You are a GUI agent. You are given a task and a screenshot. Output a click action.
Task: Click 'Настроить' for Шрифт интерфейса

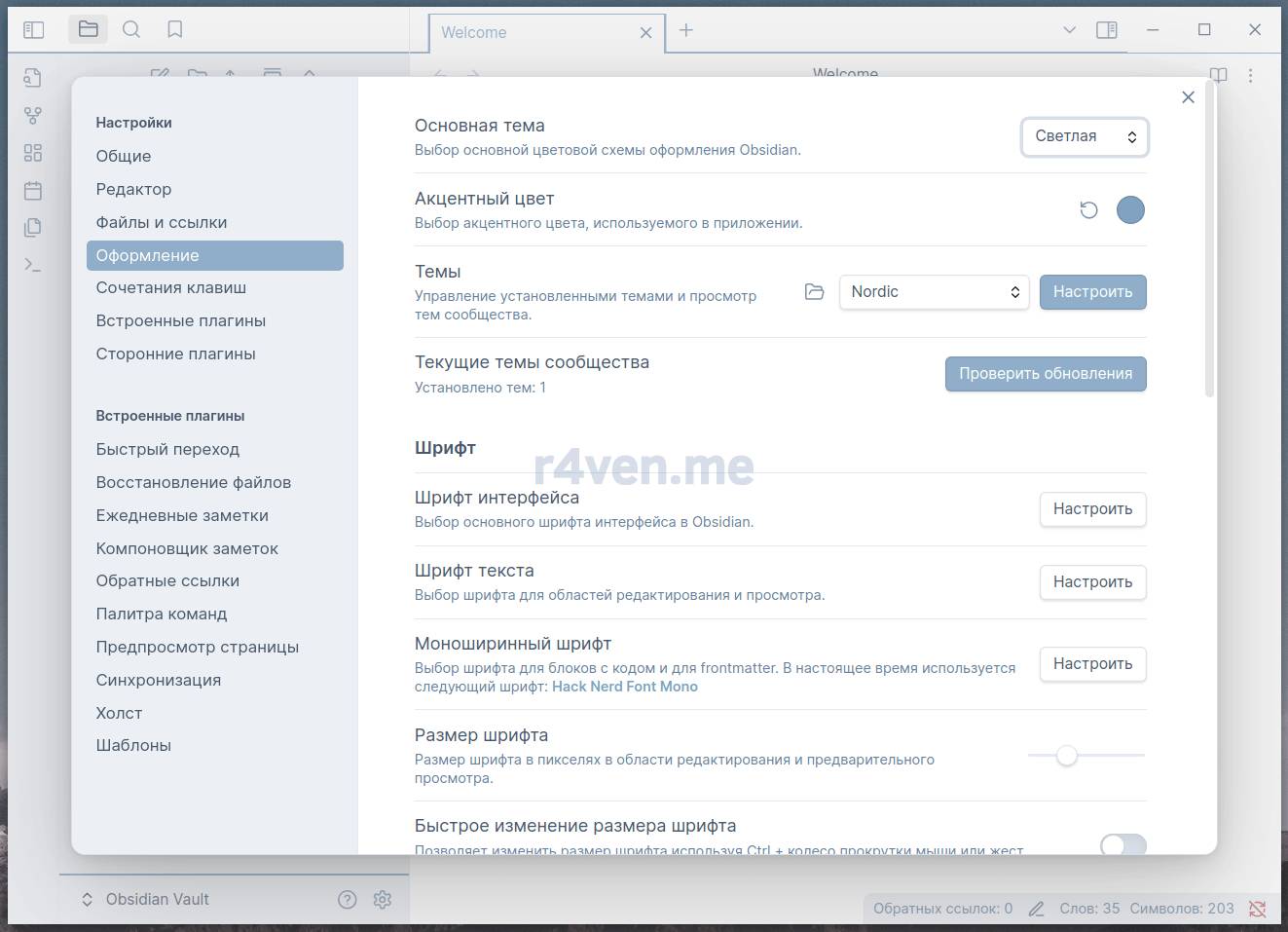point(1092,508)
